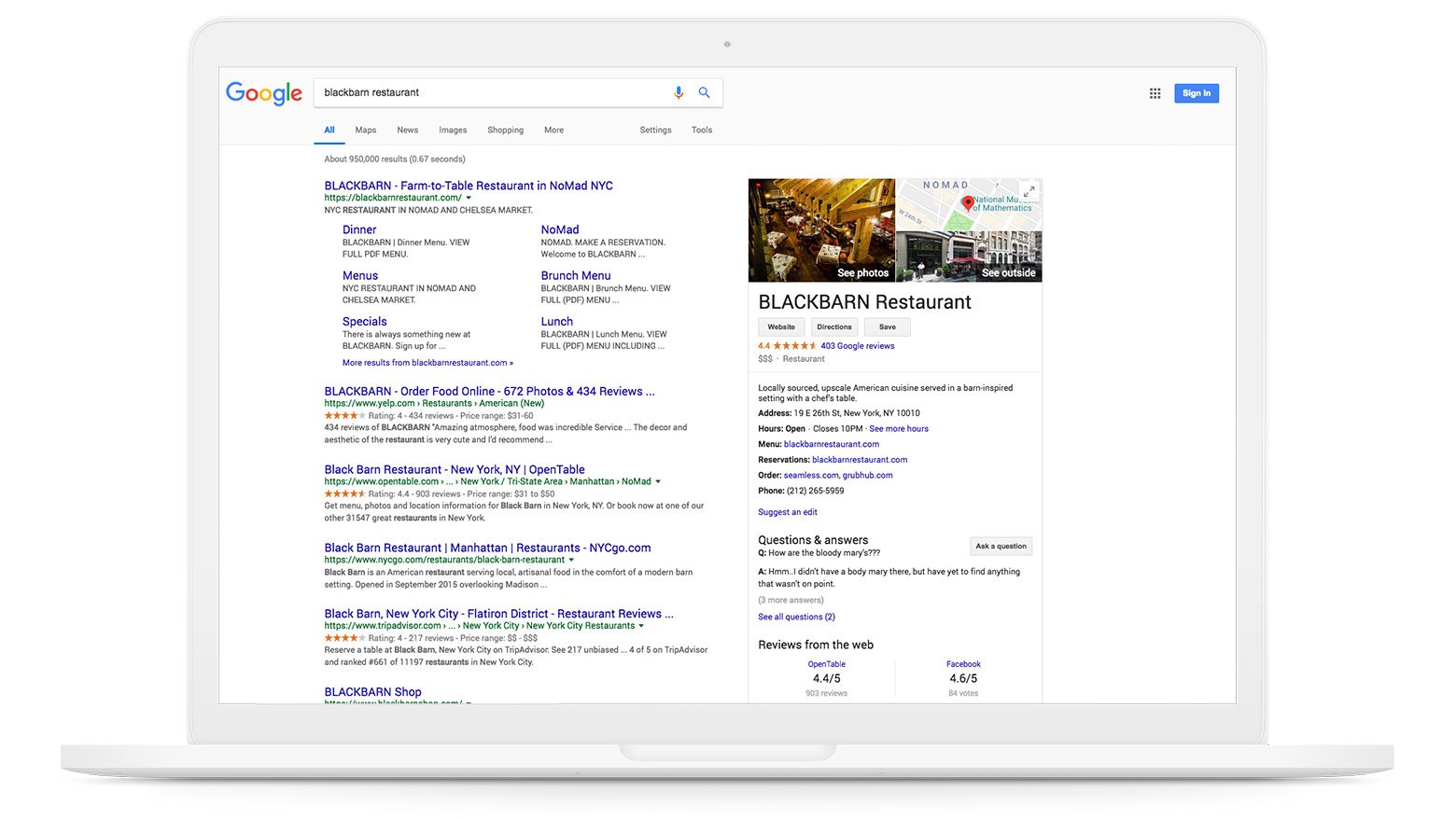Open dropdown arrow beside blackbarnrestaurant.com URL
The image size is (1456, 819).
tap(469, 198)
